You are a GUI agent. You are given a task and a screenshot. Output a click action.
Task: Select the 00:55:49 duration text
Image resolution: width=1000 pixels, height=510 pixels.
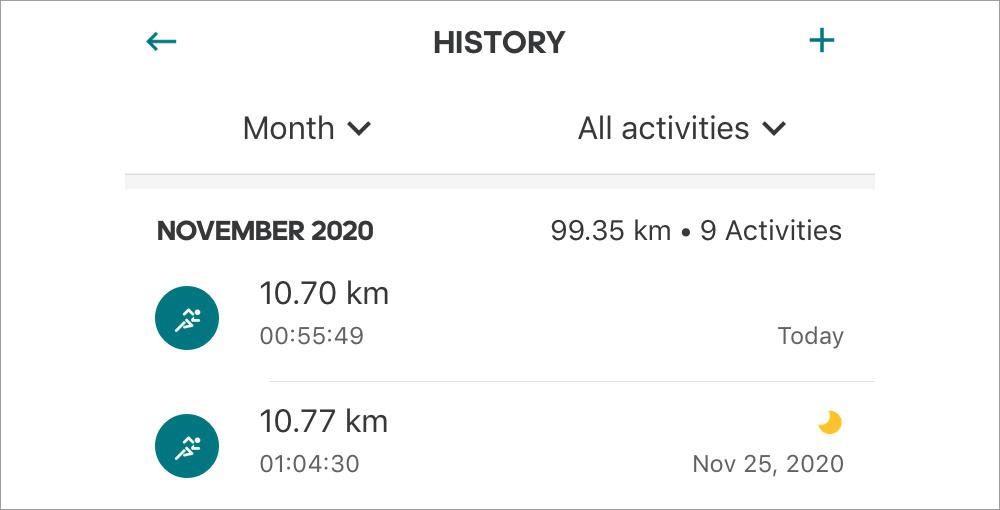311,336
